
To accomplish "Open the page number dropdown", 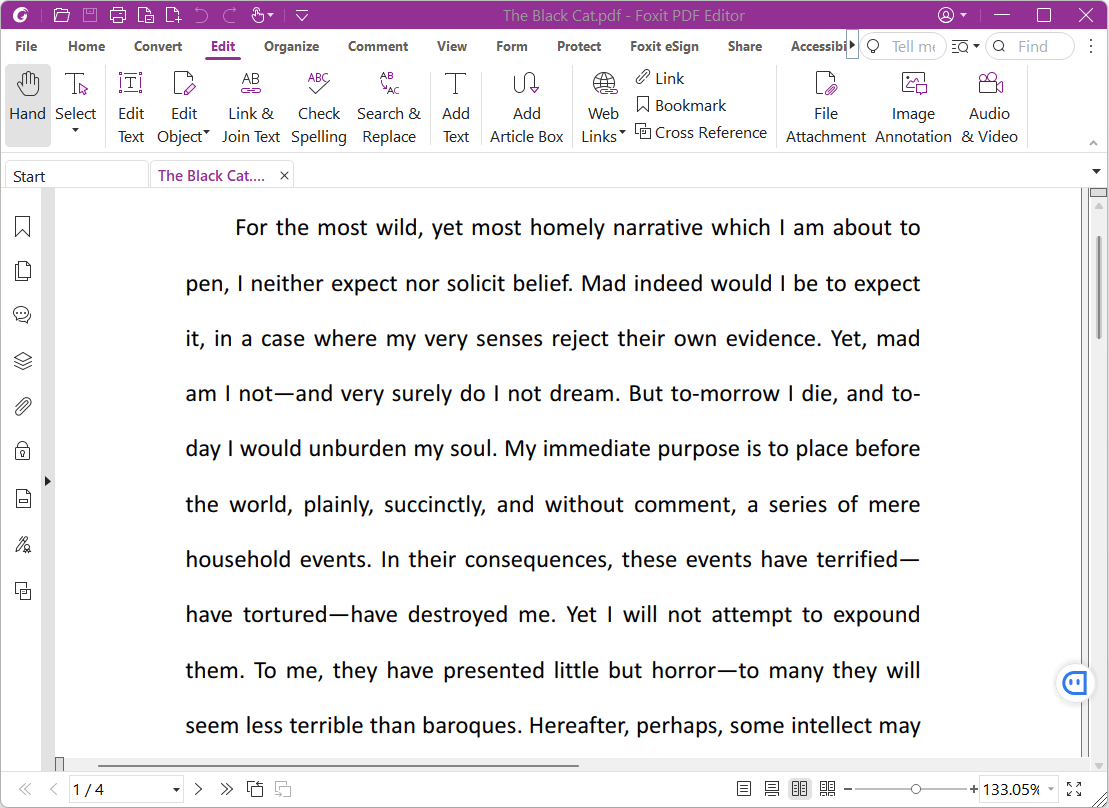I will click(176, 790).
